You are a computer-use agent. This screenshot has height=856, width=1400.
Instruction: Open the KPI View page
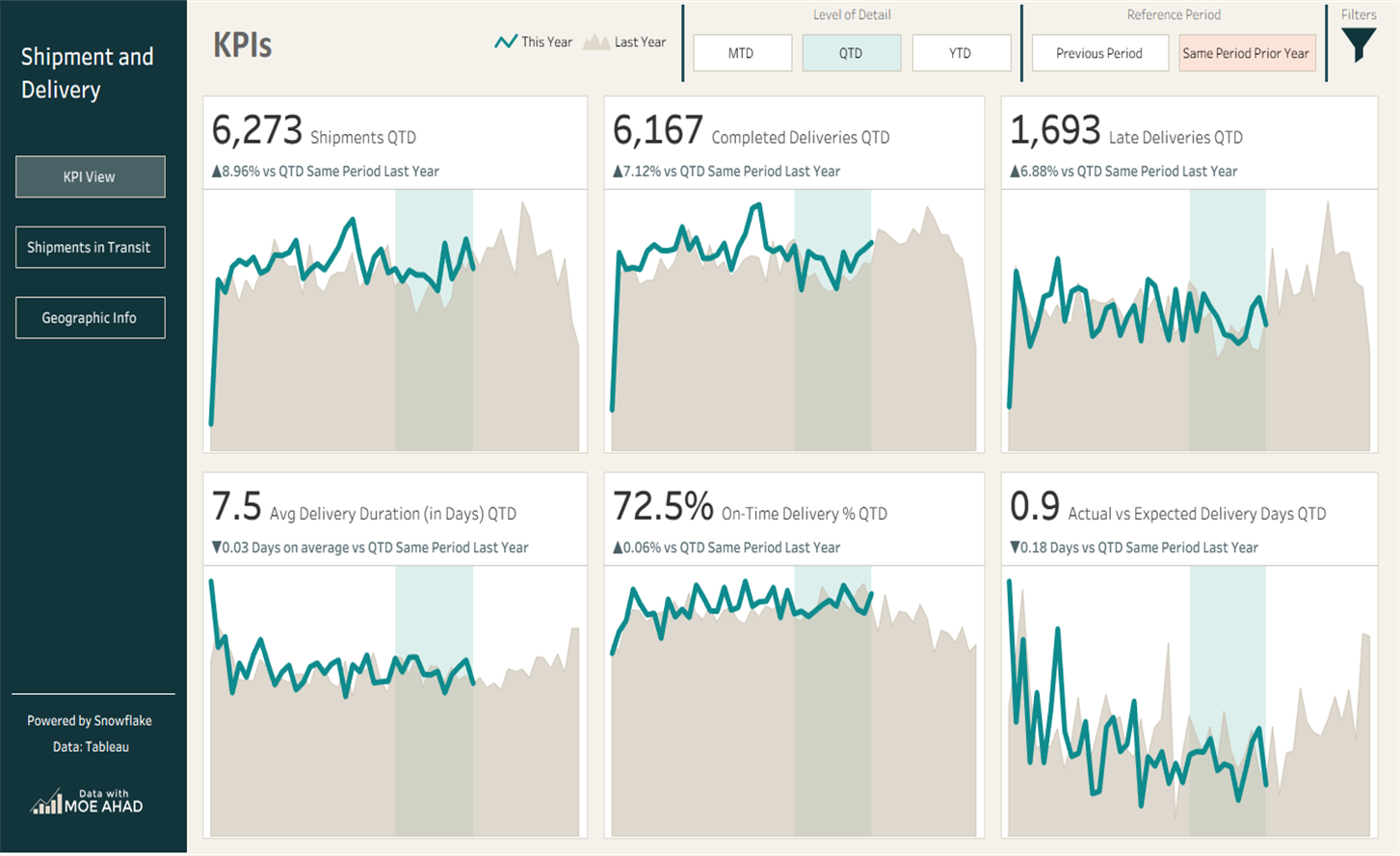90,176
